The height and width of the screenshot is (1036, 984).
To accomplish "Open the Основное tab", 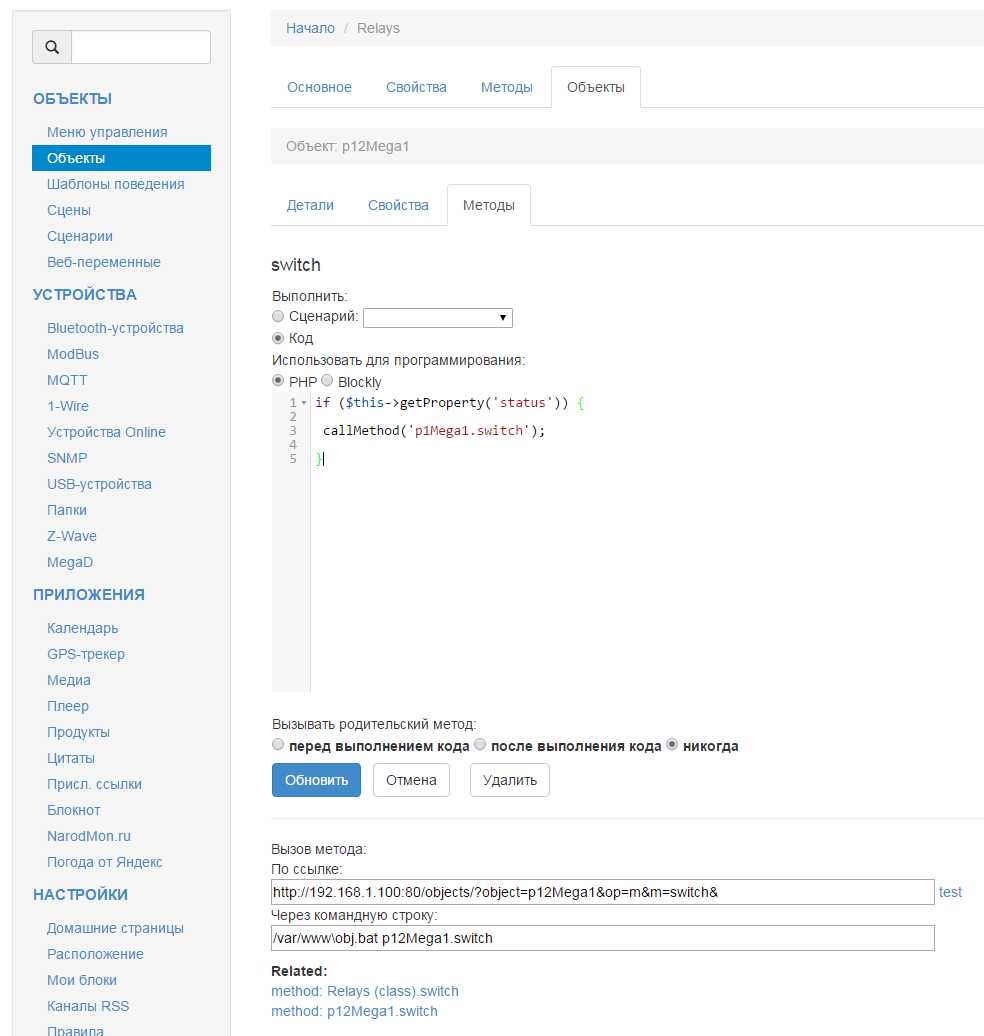I will pos(319,87).
